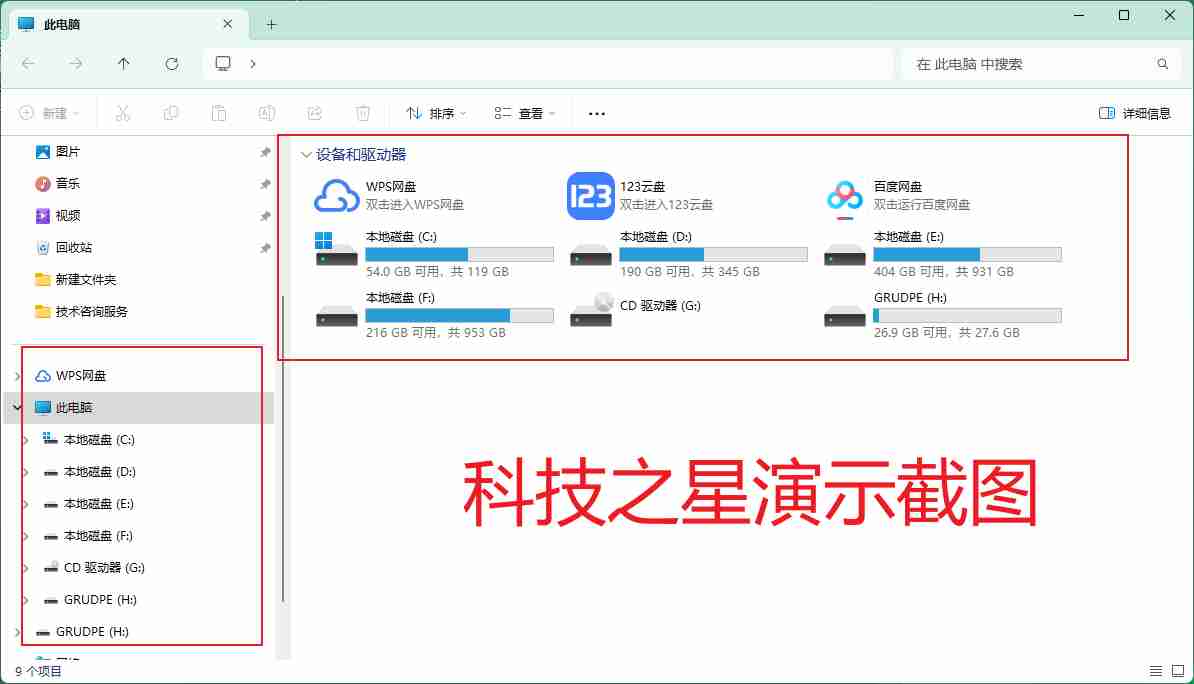Select the Copy icon on the toolbar

[171, 112]
